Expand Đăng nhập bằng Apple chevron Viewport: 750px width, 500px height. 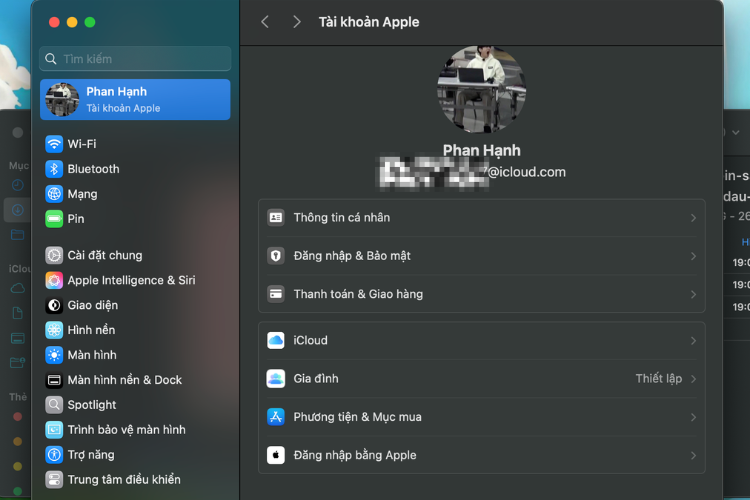pos(693,456)
